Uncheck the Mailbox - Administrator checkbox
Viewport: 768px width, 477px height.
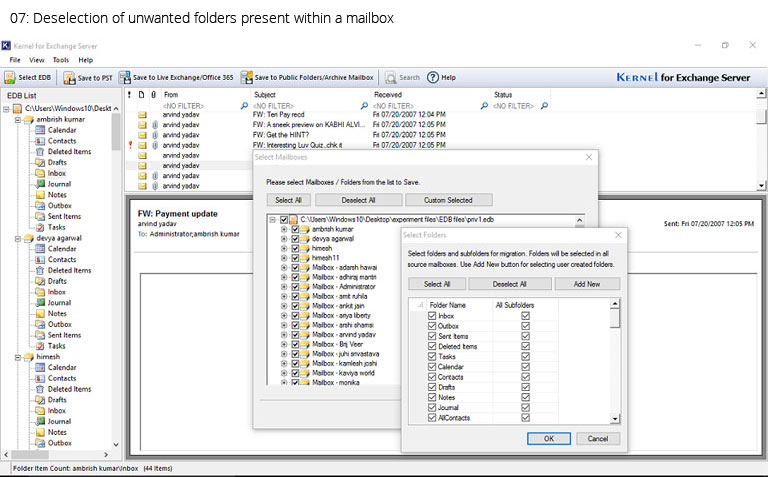click(295, 287)
